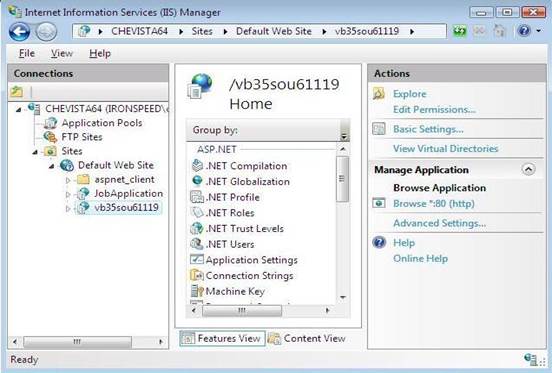Collapse the Manage Application section chevron
Viewport: 552px width, 373px height.
coord(528,170)
